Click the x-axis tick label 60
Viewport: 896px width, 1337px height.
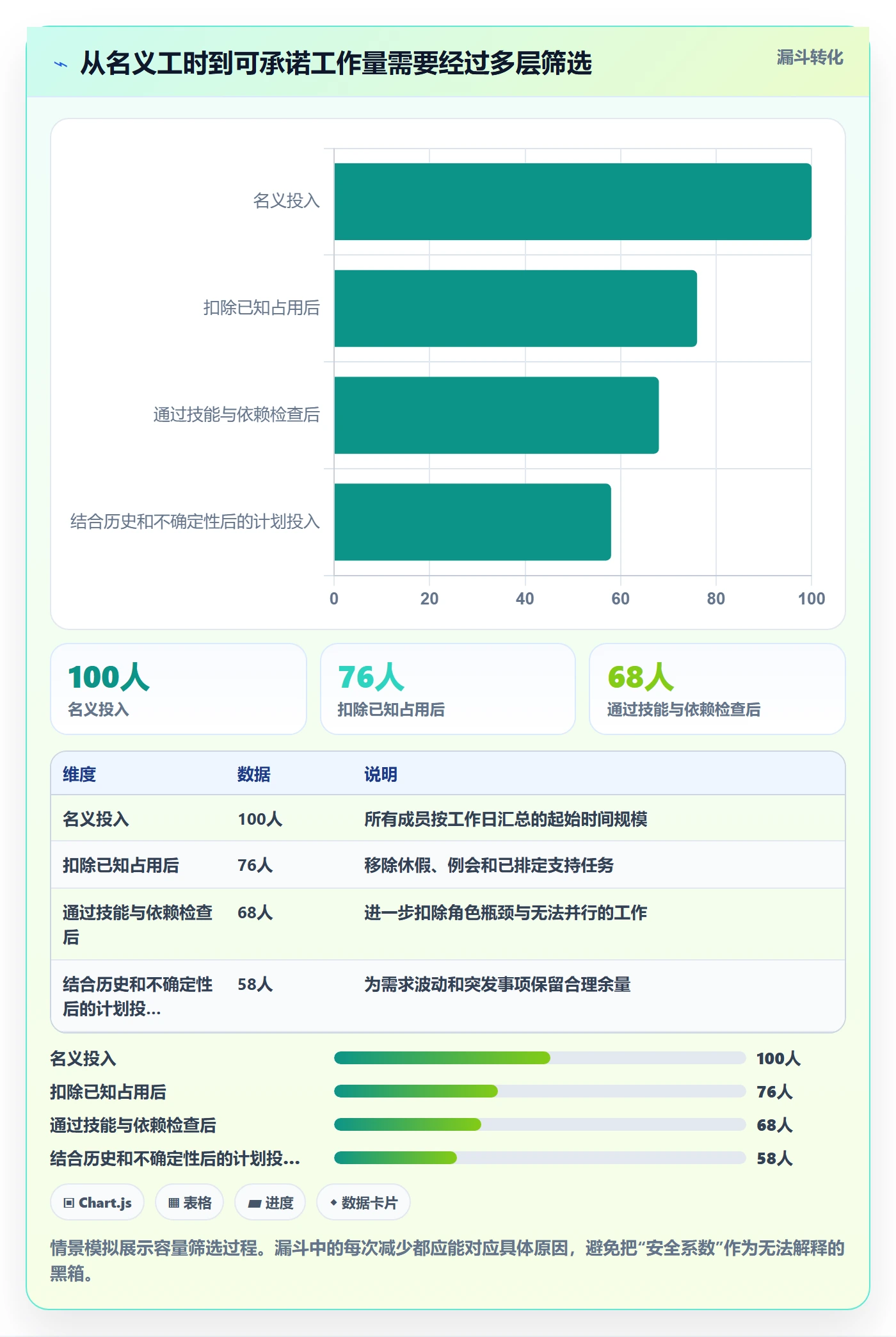click(620, 599)
